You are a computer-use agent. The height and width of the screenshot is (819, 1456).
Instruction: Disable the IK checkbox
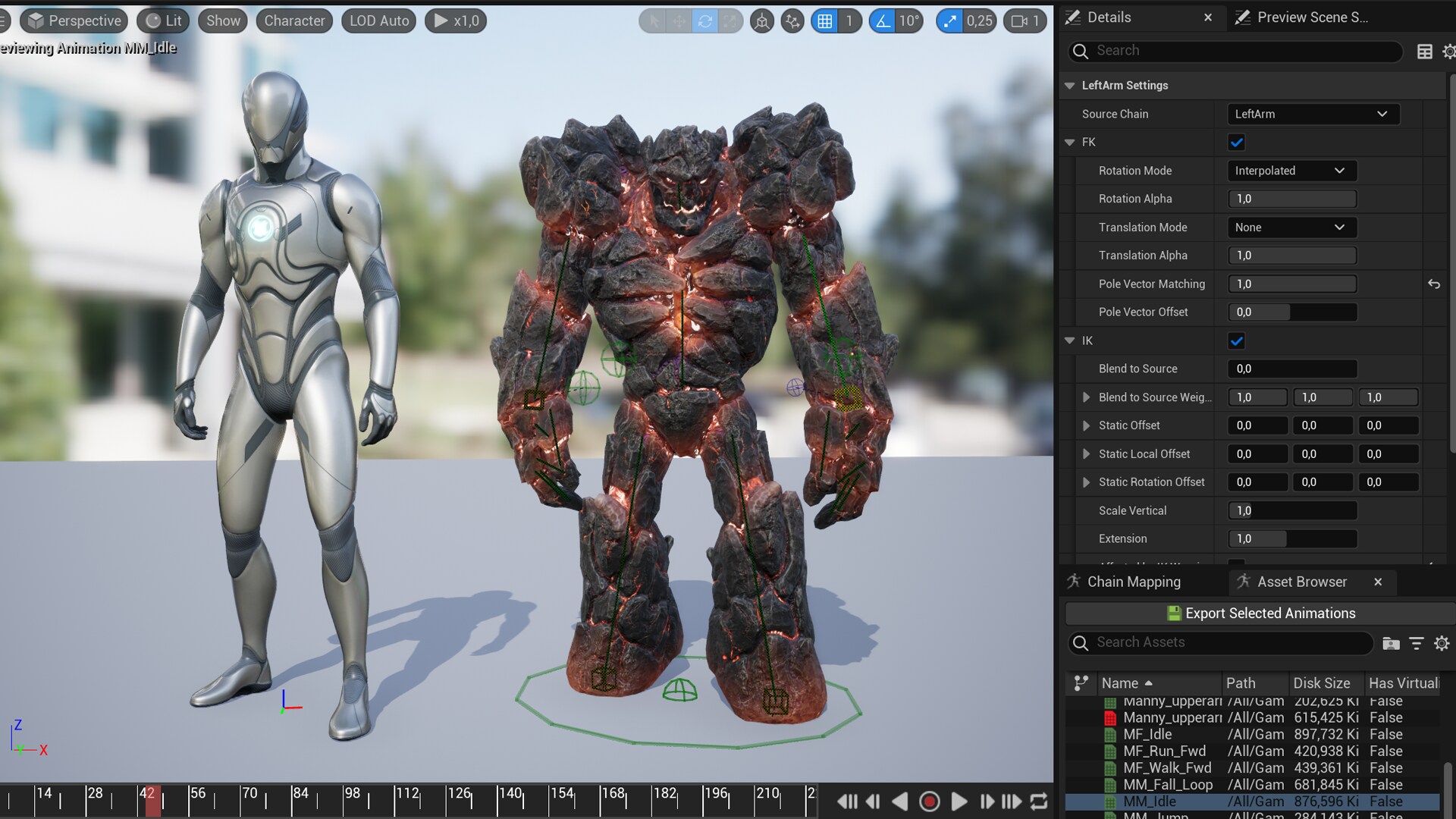coord(1236,340)
